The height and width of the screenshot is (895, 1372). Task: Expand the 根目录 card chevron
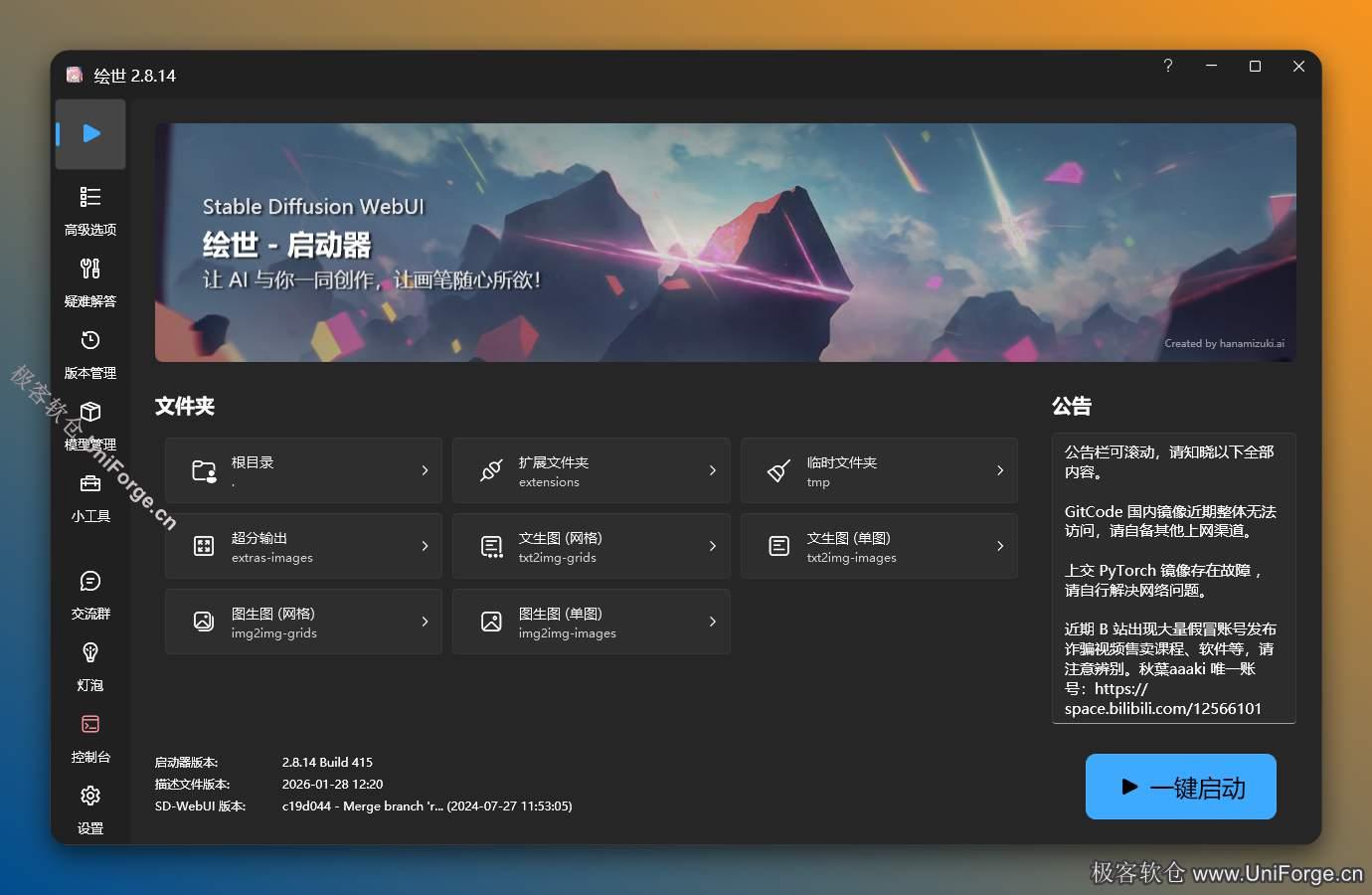coord(425,470)
